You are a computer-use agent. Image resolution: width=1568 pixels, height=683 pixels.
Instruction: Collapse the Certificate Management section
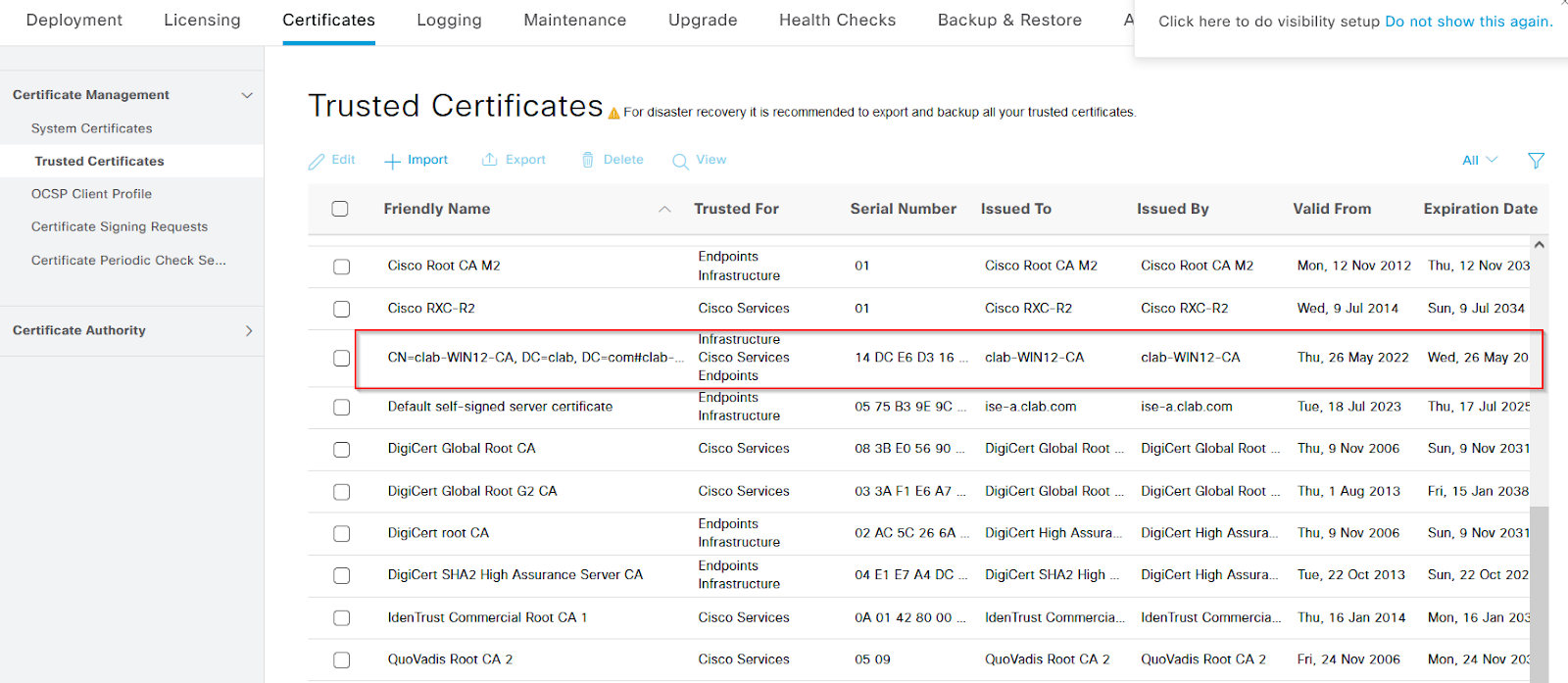click(247, 95)
